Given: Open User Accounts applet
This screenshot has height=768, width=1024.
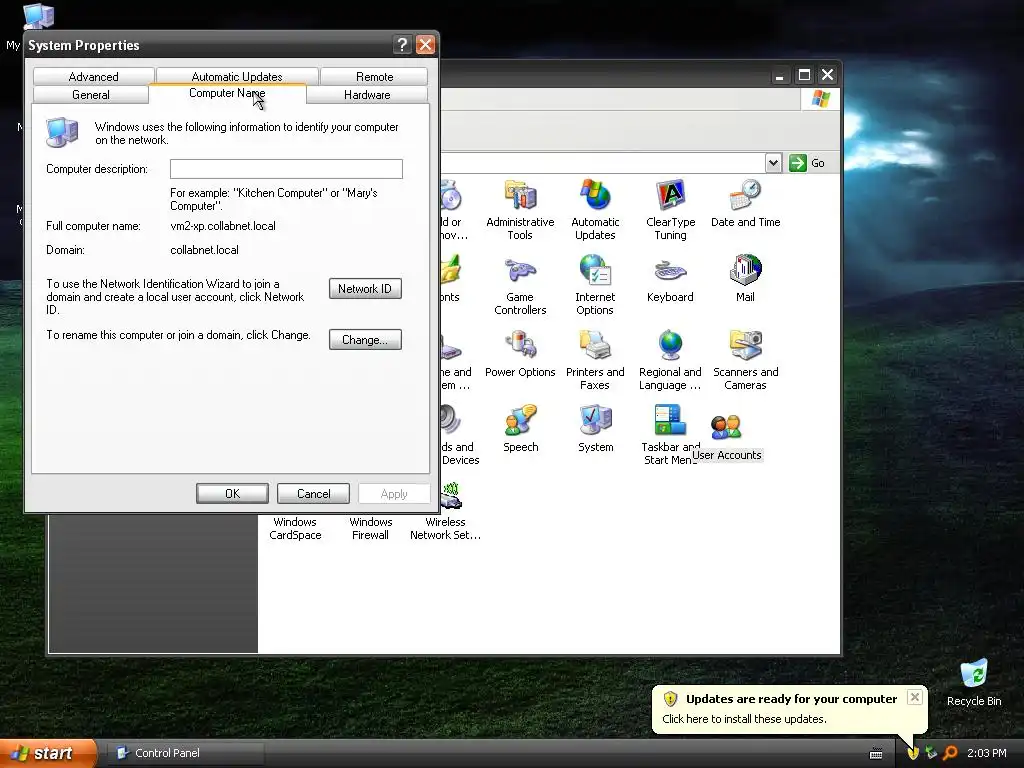Looking at the screenshot, I should pyautogui.click(x=726, y=438).
